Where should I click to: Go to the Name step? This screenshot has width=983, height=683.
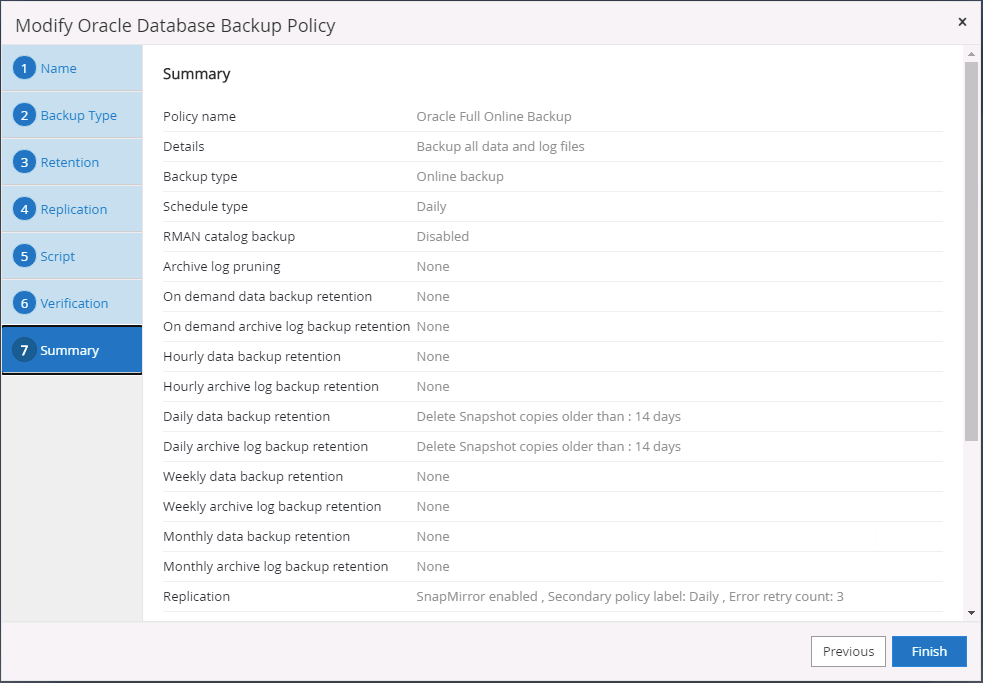(59, 68)
